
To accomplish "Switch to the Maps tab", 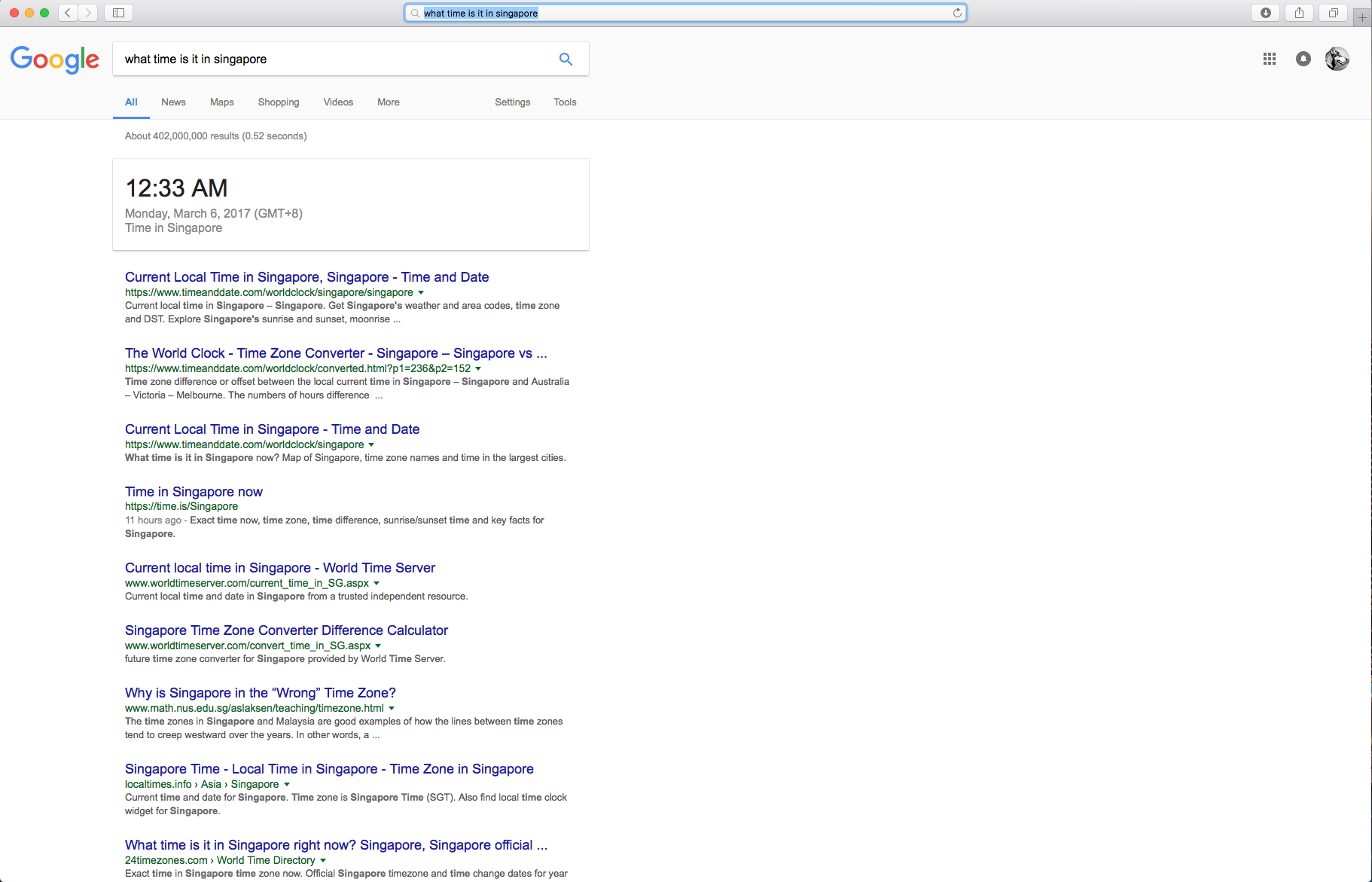I will (x=222, y=102).
